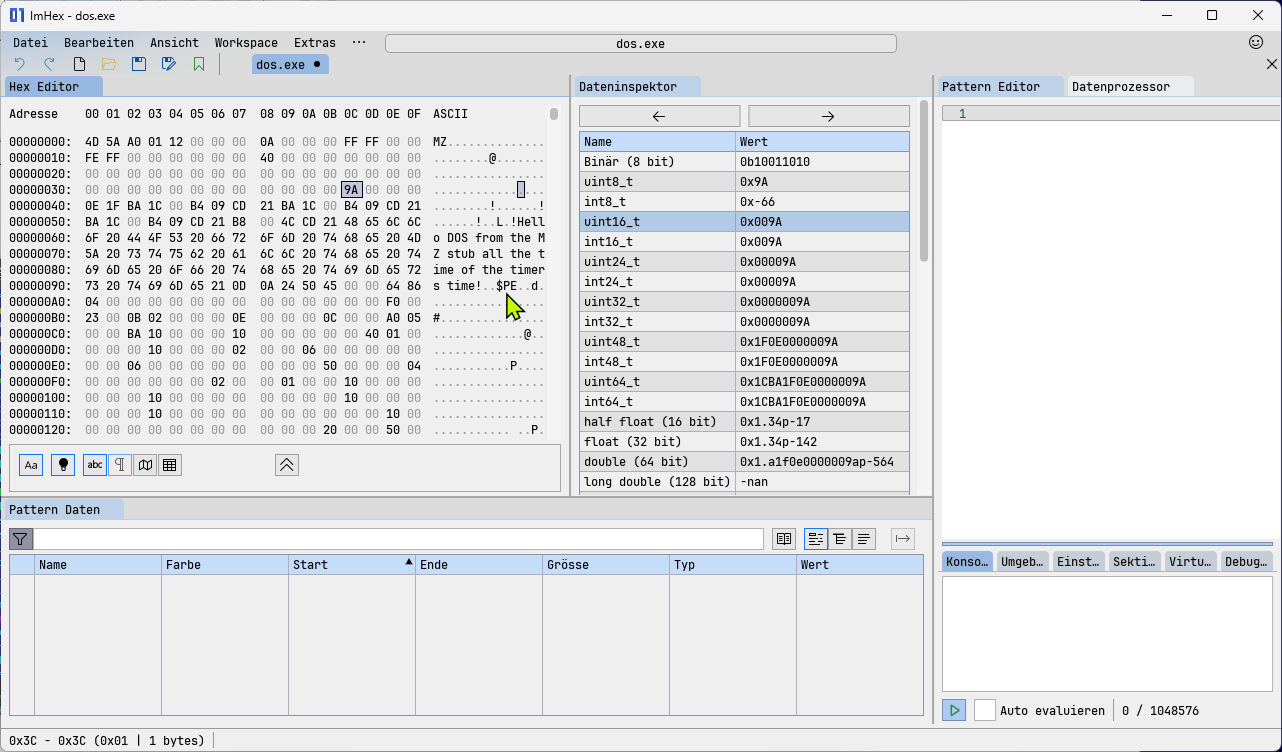
Task: Open the three-dots overflow menu in menu bar
Action: [x=359, y=43]
